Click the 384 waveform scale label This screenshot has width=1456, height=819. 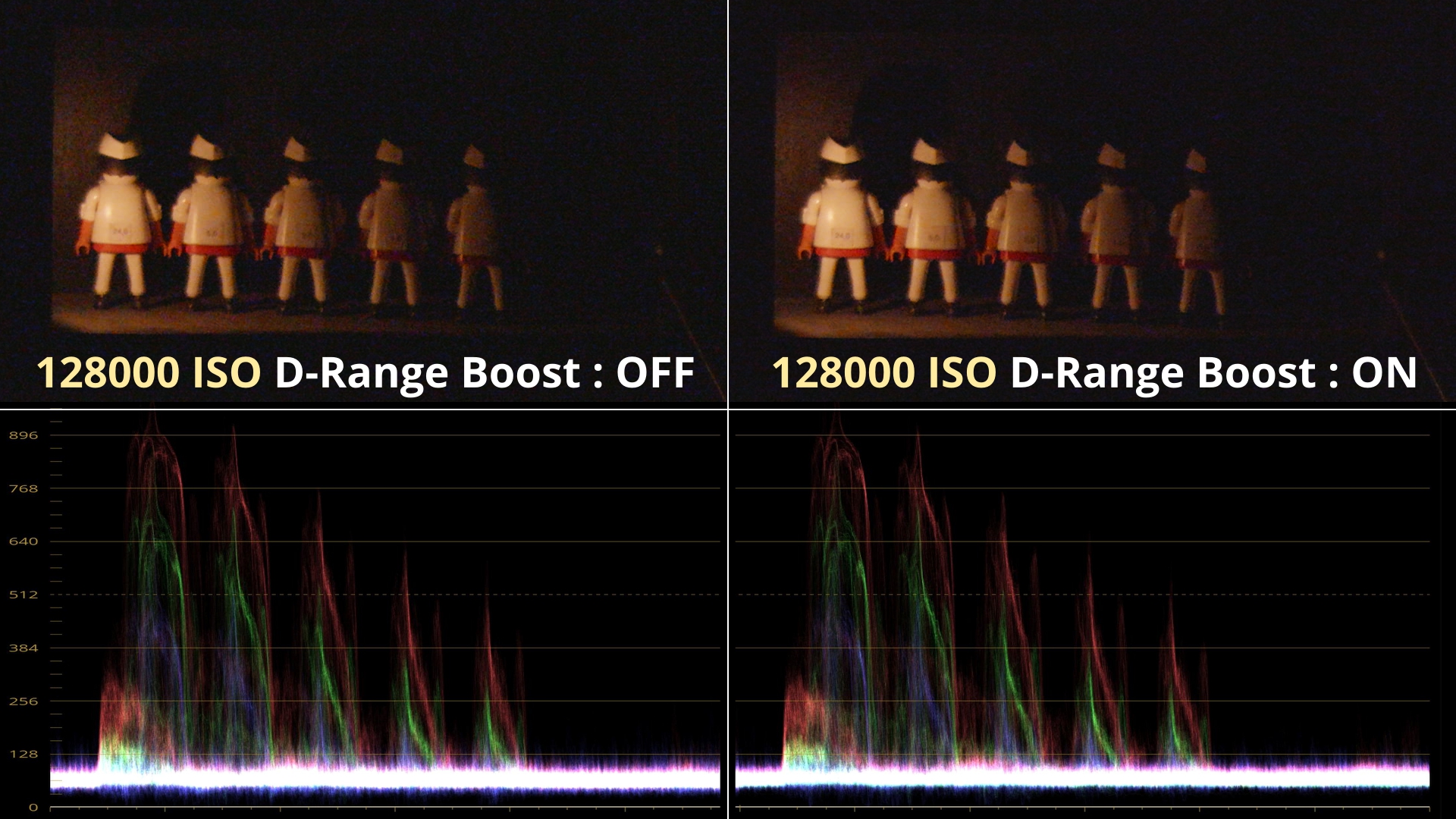click(x=23, y=648)
